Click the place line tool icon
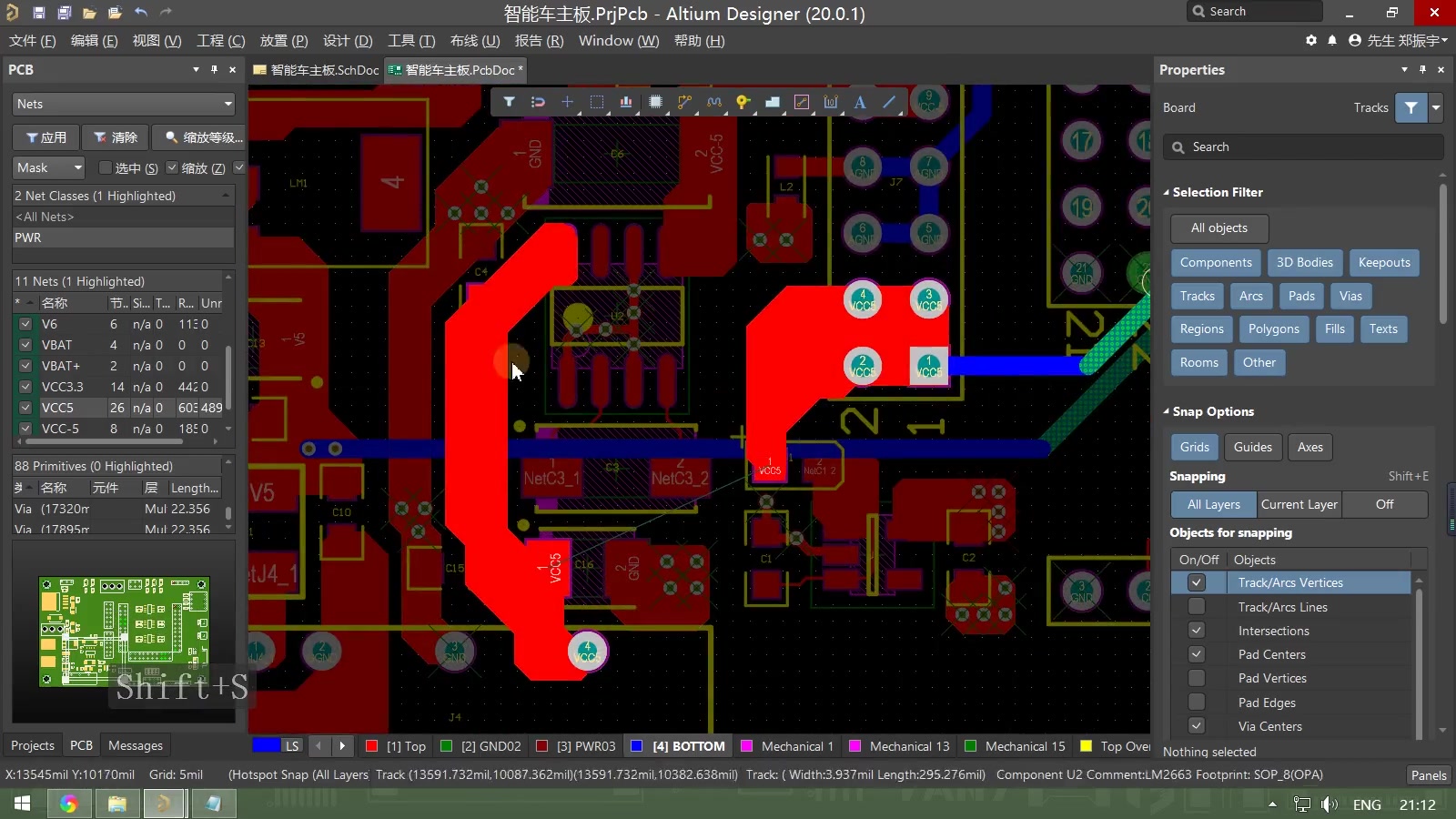This screenshot has height=819, width=1456. (889, 102)
